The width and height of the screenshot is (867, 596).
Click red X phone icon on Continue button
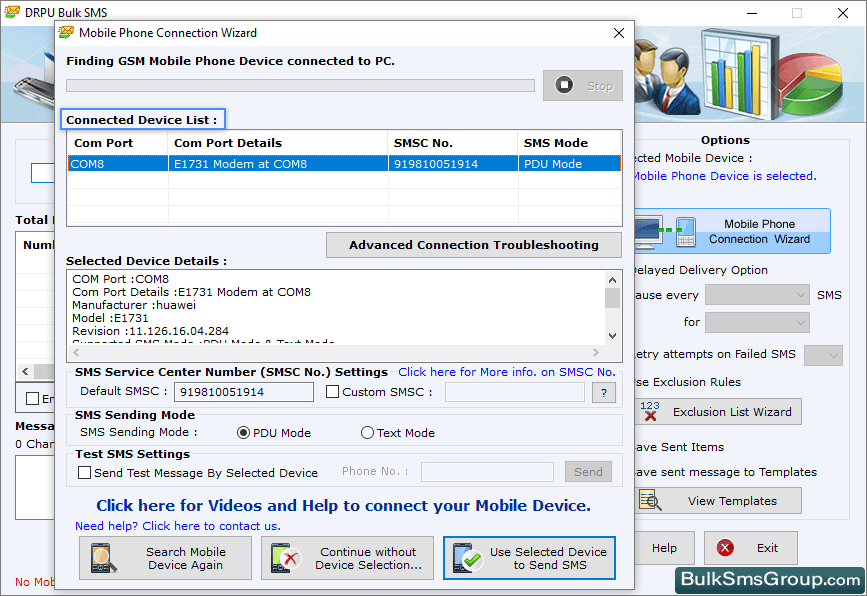pyautogui.click(x=285, y=558)
